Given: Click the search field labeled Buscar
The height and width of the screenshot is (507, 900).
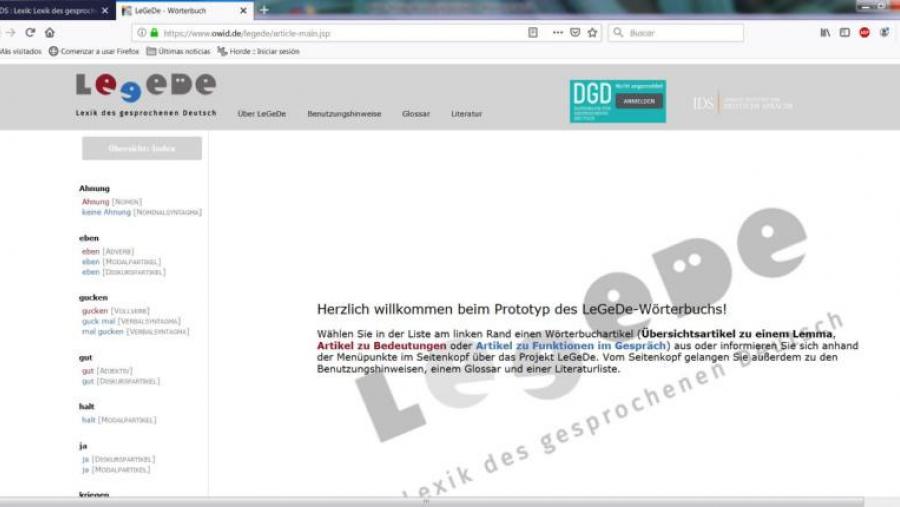Looking at the screenshot, I should pyautogui.click(x=680, y=32).
